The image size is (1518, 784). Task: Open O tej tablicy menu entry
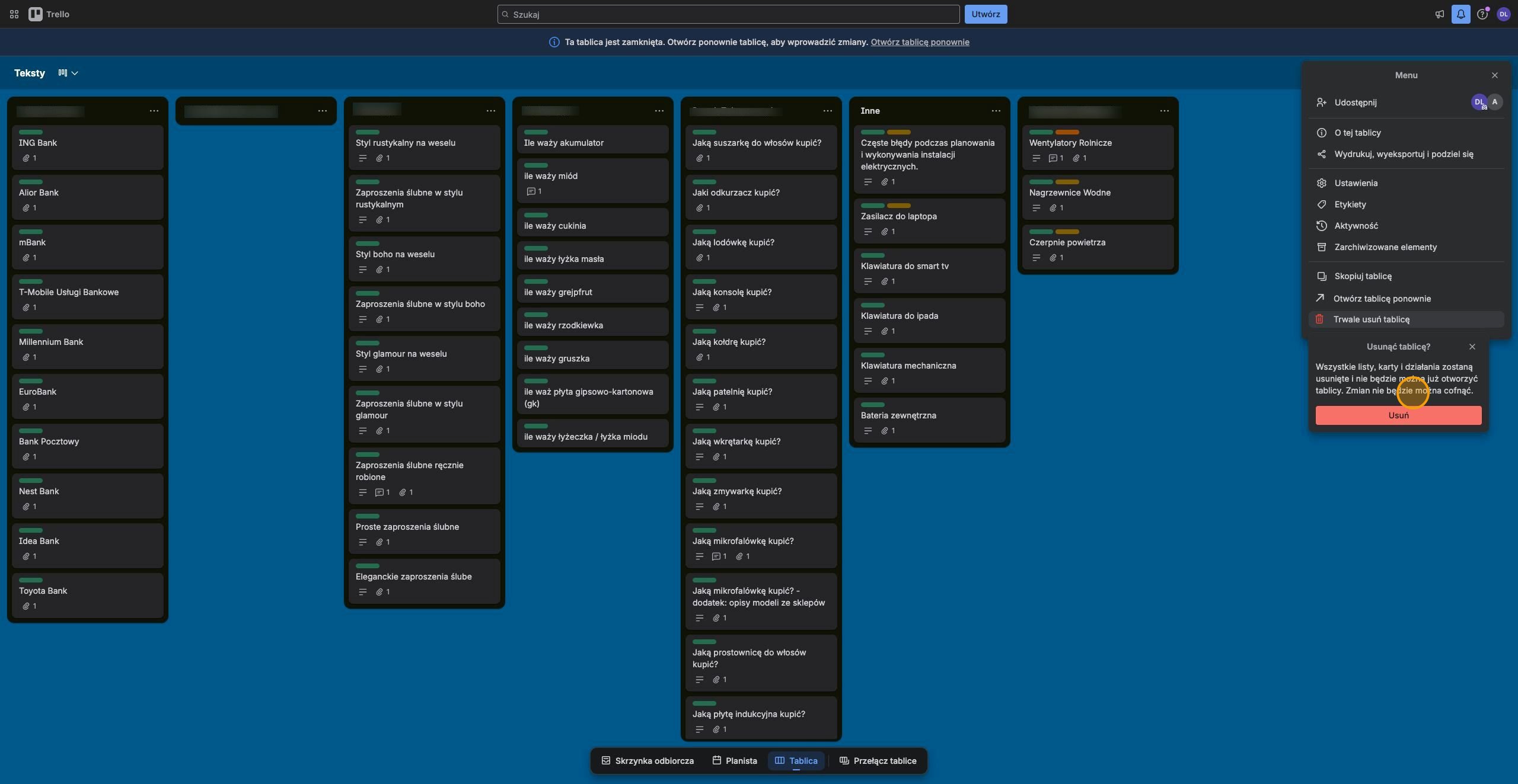[x=1406, y=133]
